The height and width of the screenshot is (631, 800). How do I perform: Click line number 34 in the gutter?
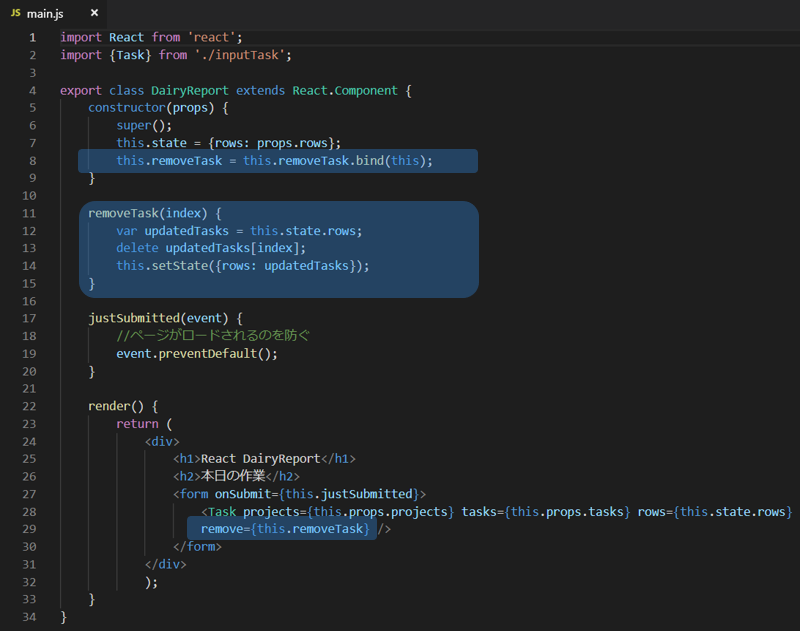29,617
